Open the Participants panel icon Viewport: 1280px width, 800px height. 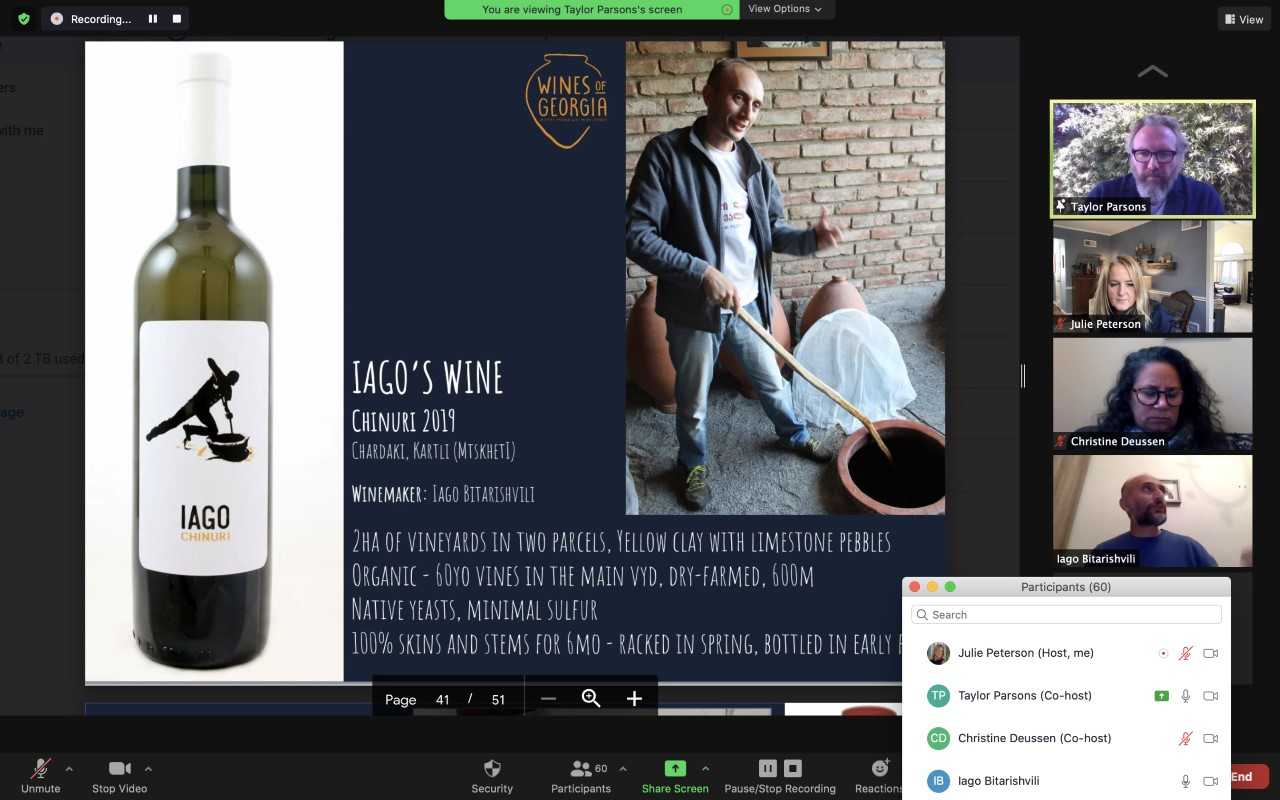point(581,769)
